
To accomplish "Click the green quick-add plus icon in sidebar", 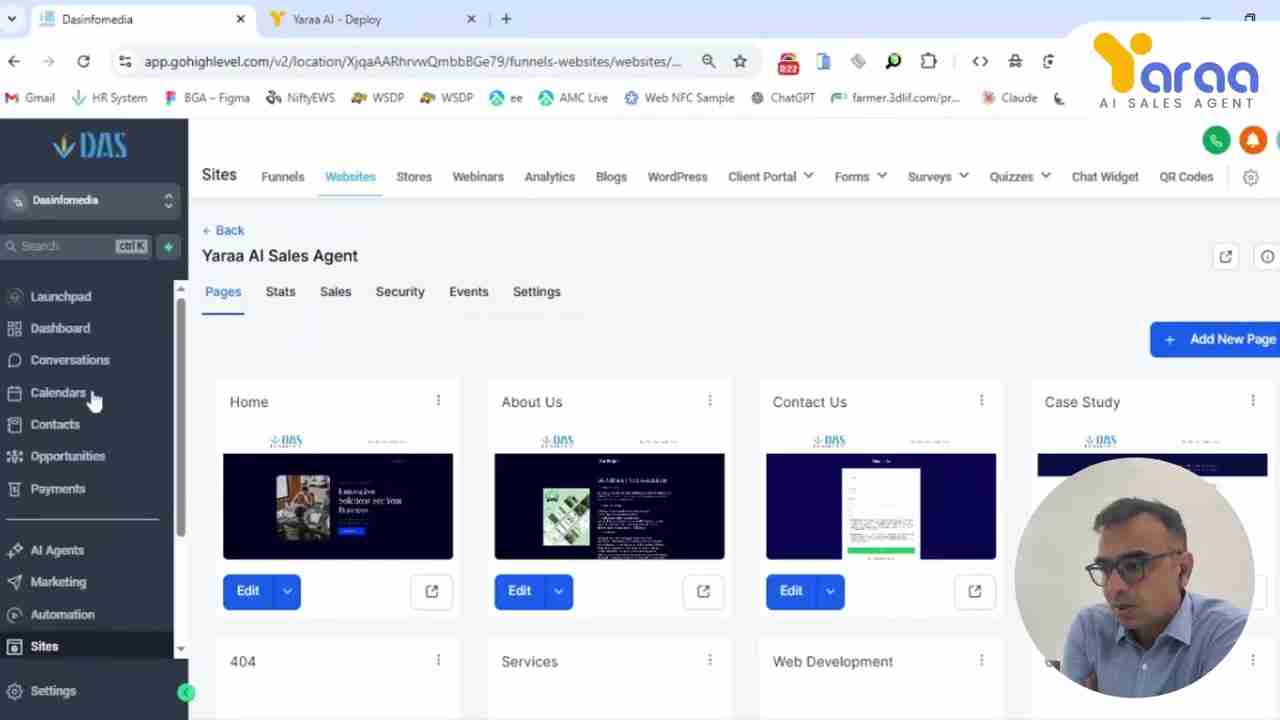I will [x=168, y=246].
